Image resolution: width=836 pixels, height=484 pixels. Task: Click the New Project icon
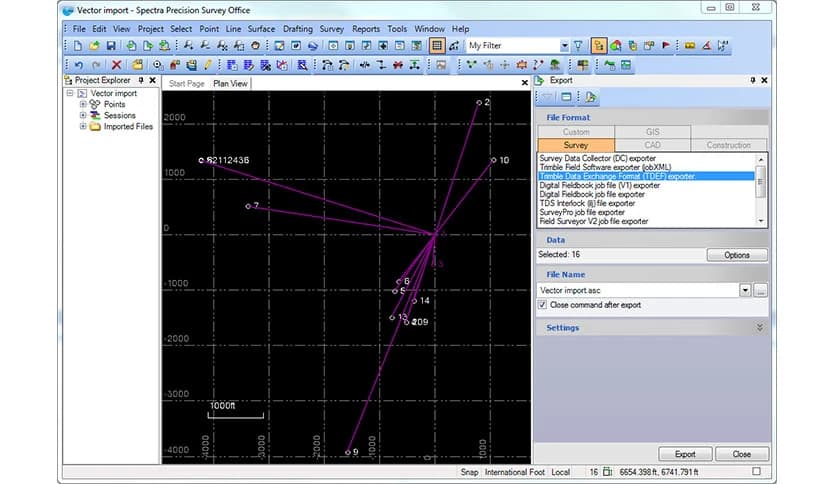pyautogui.click(x=78, y=46)
